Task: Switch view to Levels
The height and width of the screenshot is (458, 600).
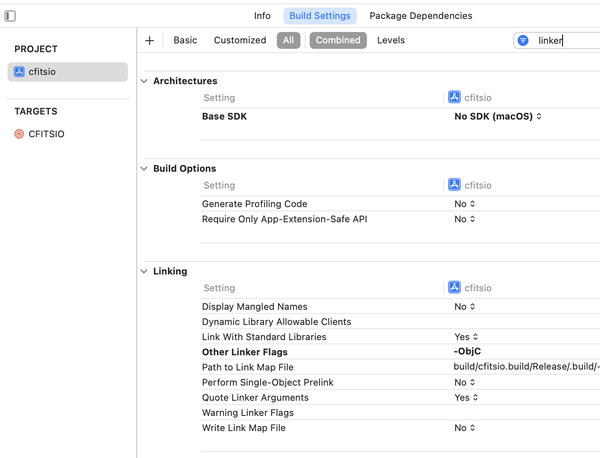Action: click(391, 41)
